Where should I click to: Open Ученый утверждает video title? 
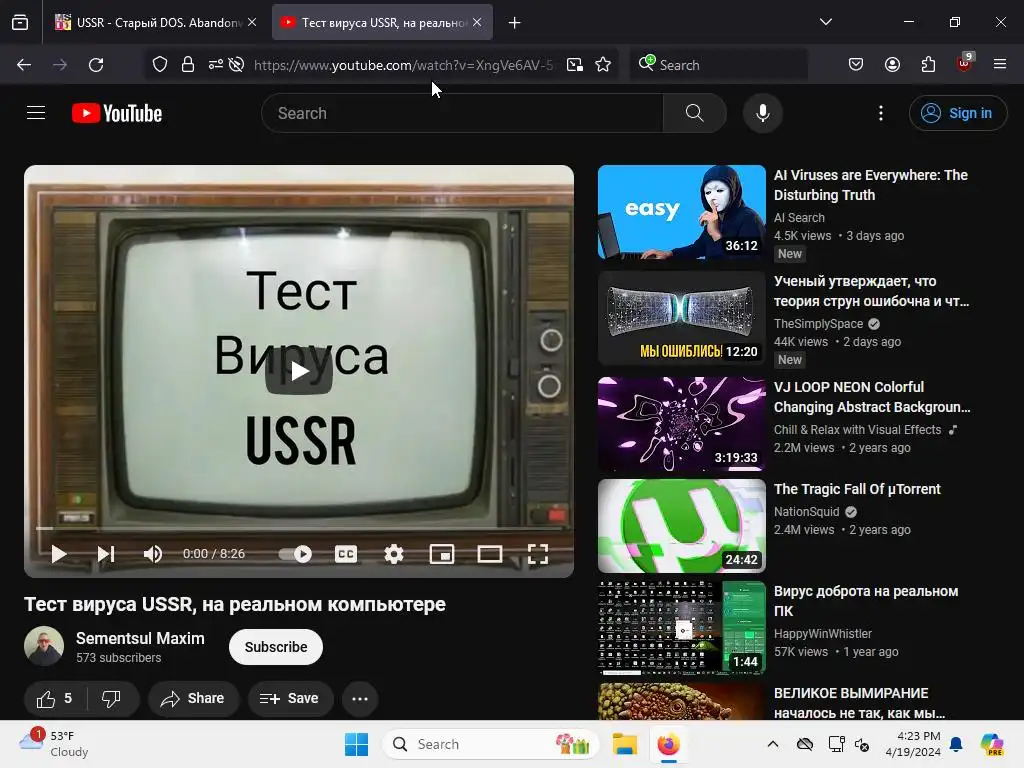[871, 291]
